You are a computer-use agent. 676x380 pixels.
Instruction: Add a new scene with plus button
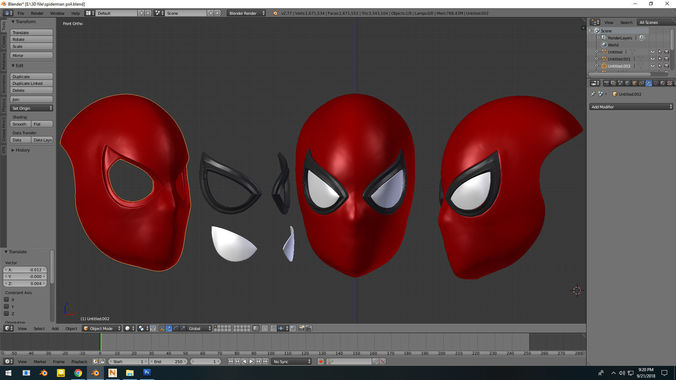(x=211, y=13)
